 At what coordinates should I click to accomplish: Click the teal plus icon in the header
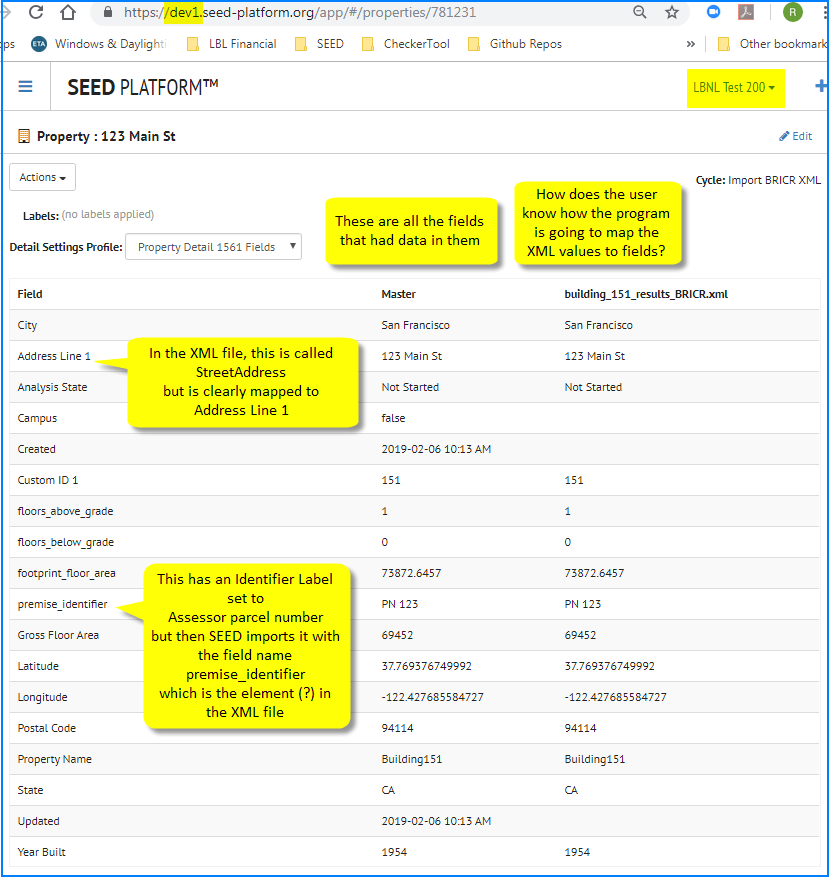click(x=819, y=86)
